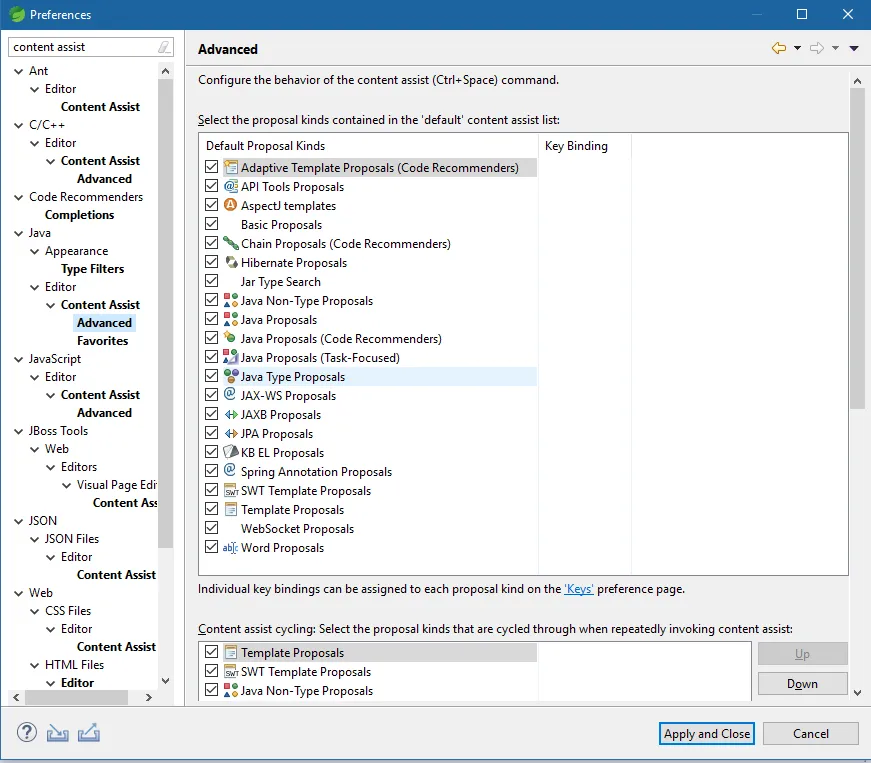This screenshot has height=763, width=871.
Task: Select Favorites under Java Content Assist
Action: click(102, 340)
